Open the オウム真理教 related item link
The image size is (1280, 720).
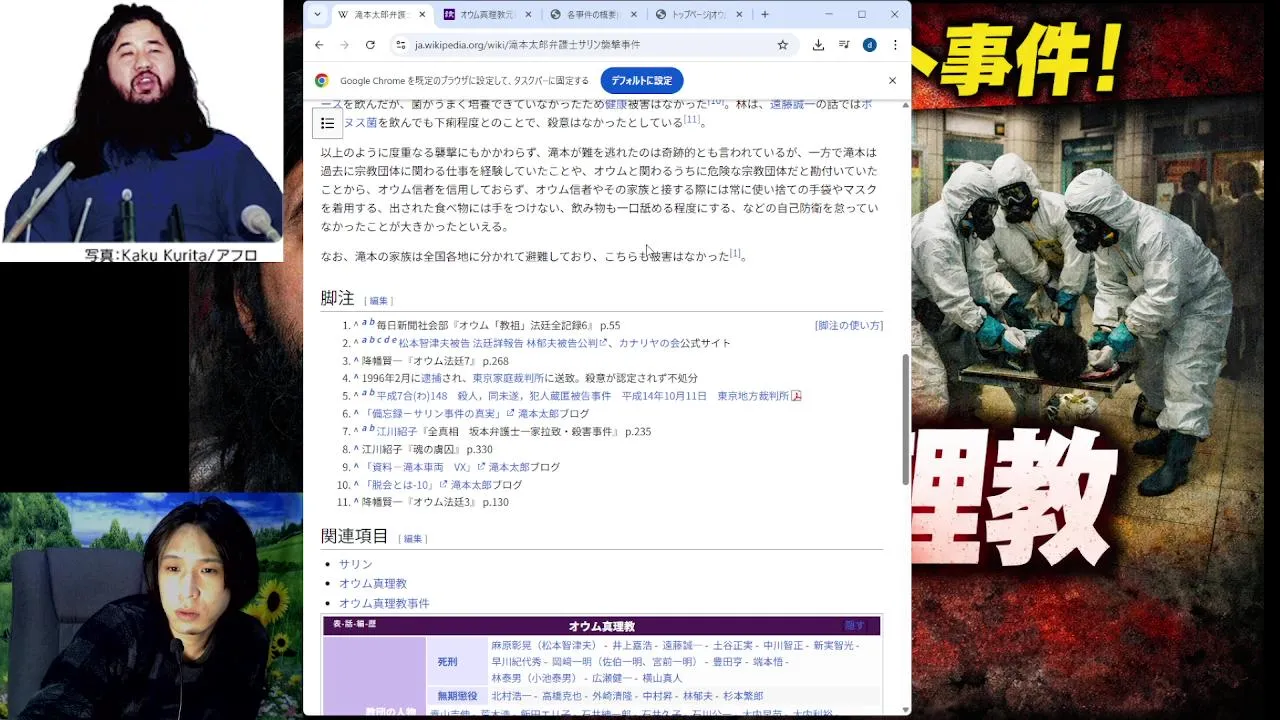click(x=373, y=584)
